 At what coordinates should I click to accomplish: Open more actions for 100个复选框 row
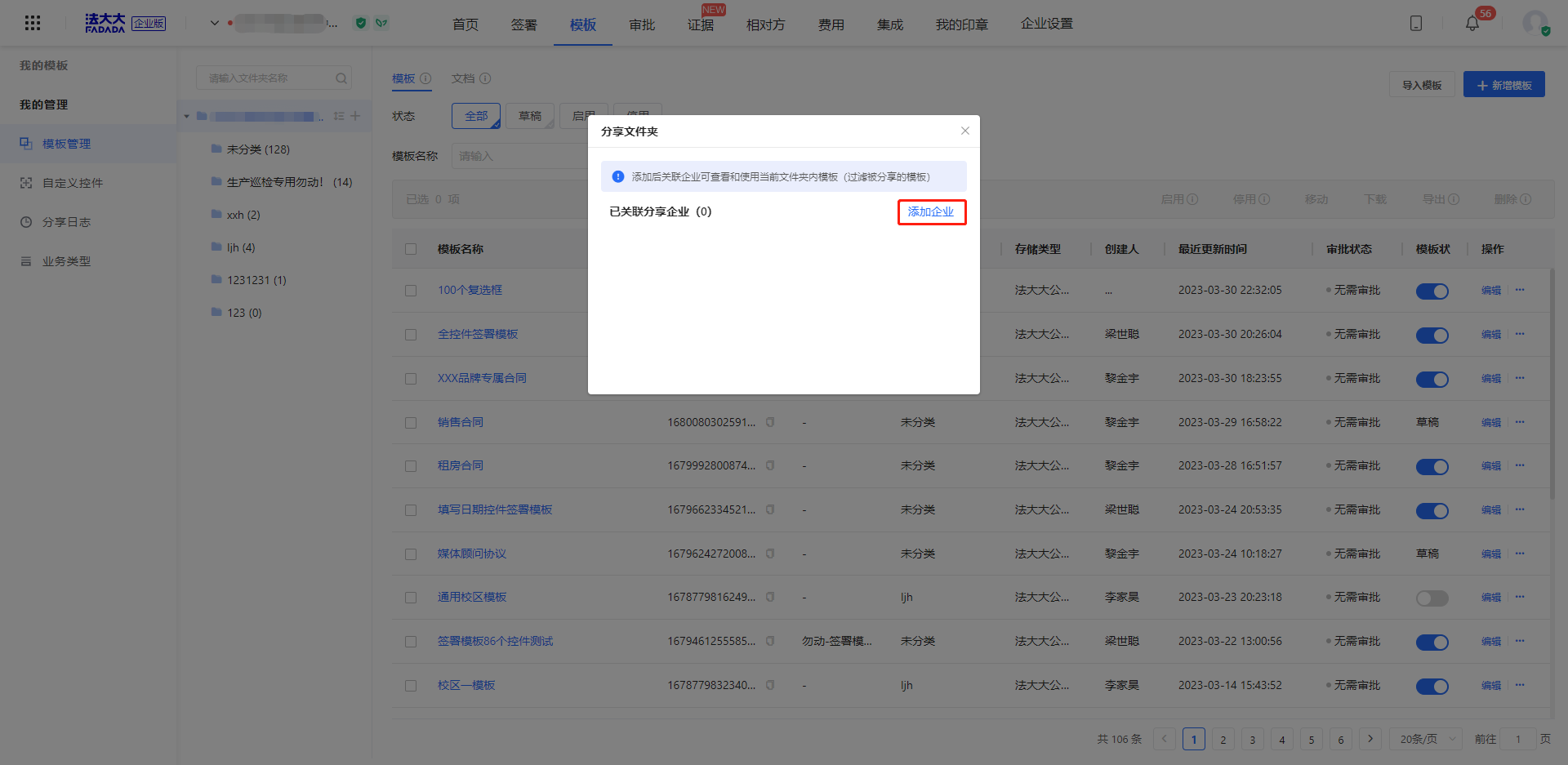click(x=1520, y=290)
